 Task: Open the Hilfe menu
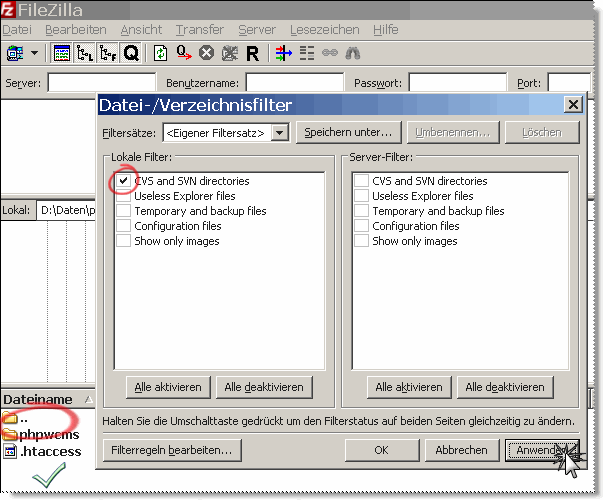386,30
